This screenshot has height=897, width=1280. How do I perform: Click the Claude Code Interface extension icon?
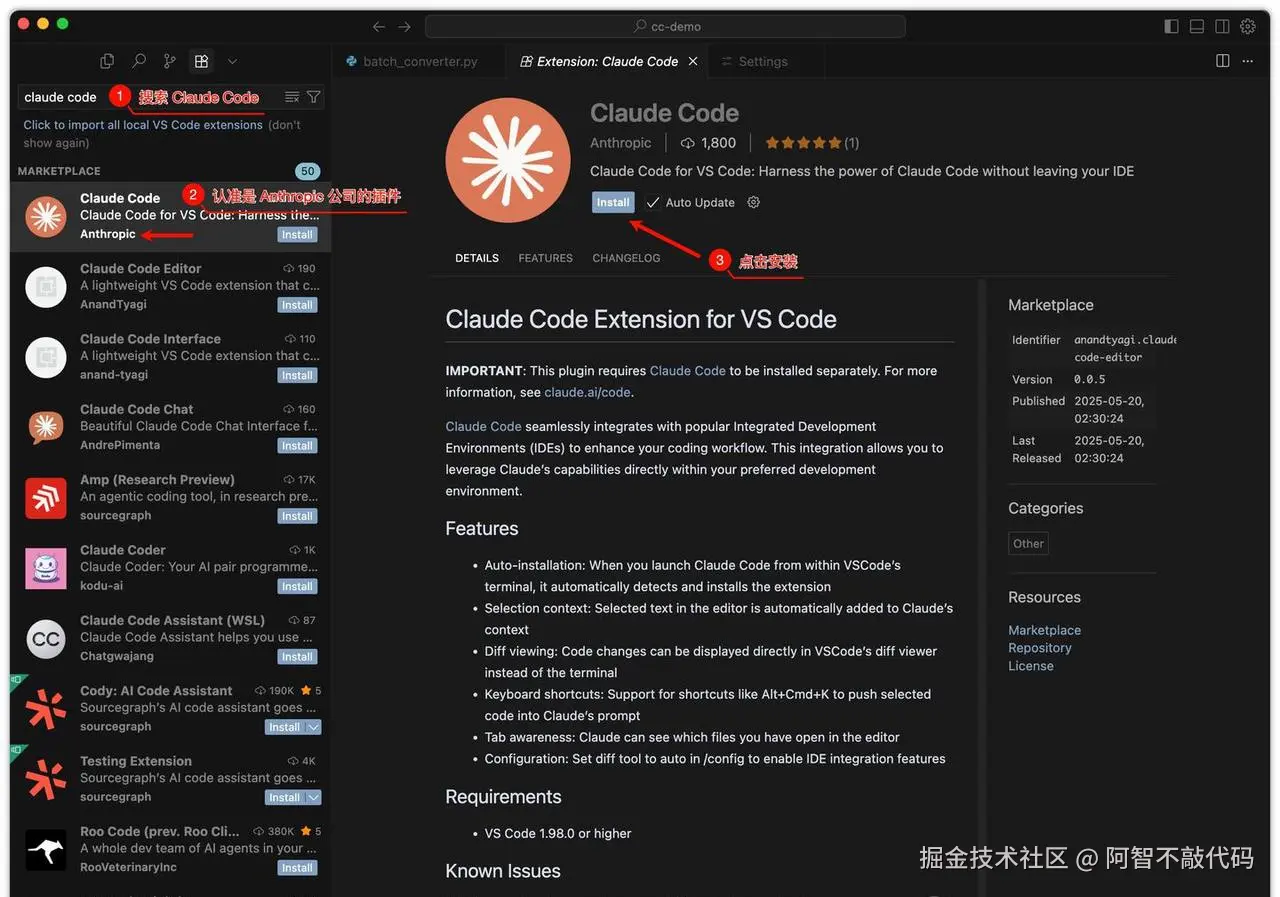click(x=46, y=357)
